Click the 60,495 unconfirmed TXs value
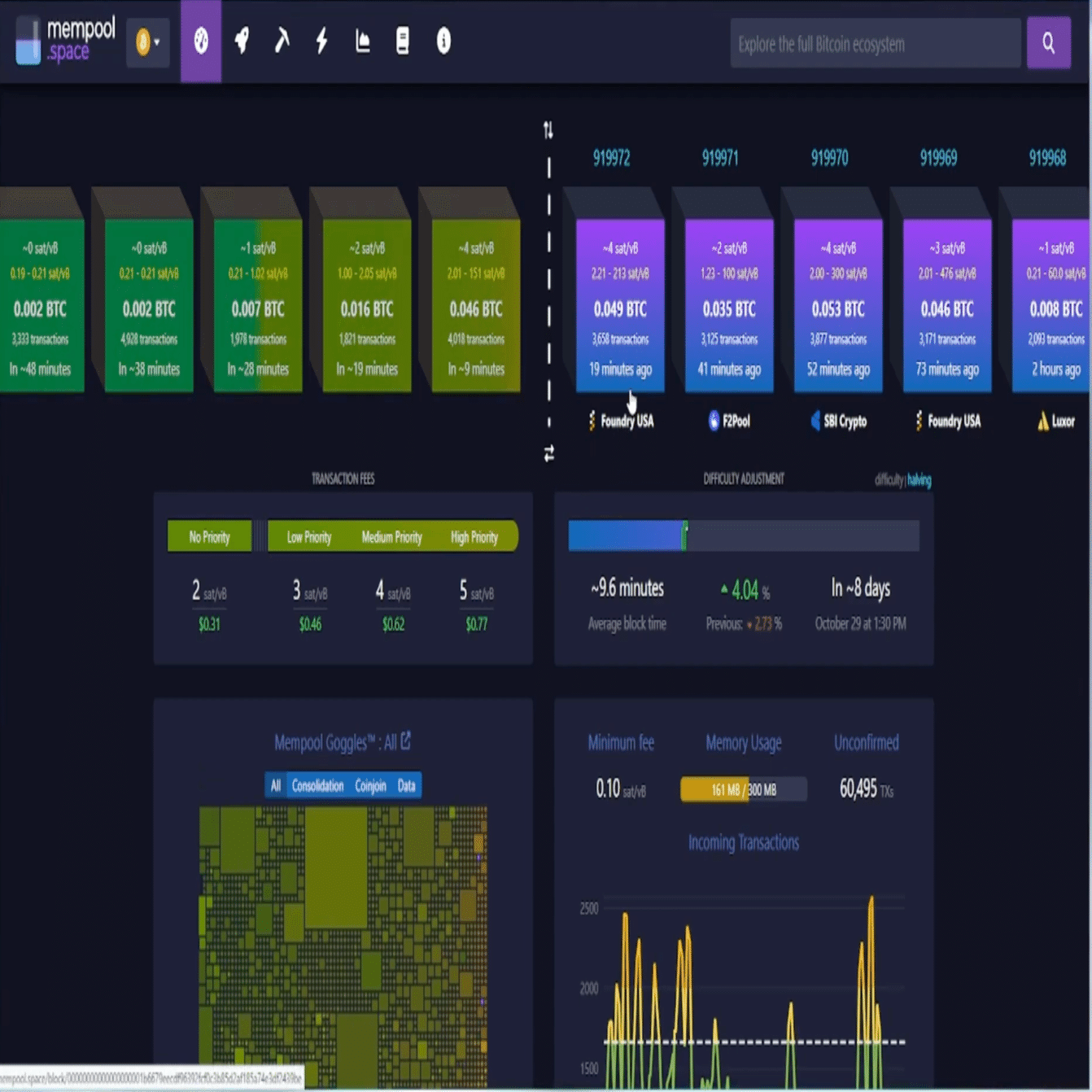 866,789
